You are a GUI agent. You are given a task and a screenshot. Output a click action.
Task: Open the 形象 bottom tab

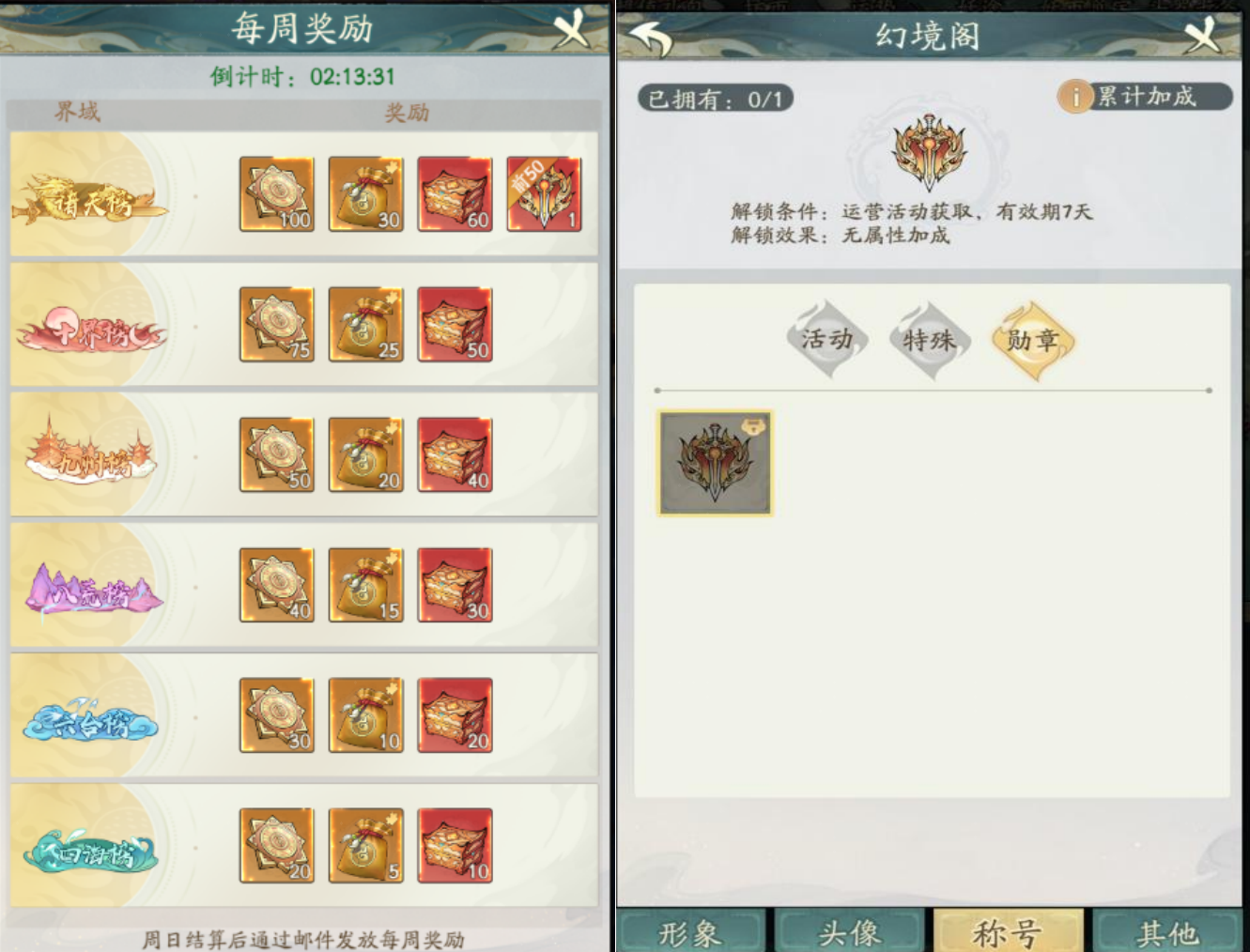coord(690,932)
